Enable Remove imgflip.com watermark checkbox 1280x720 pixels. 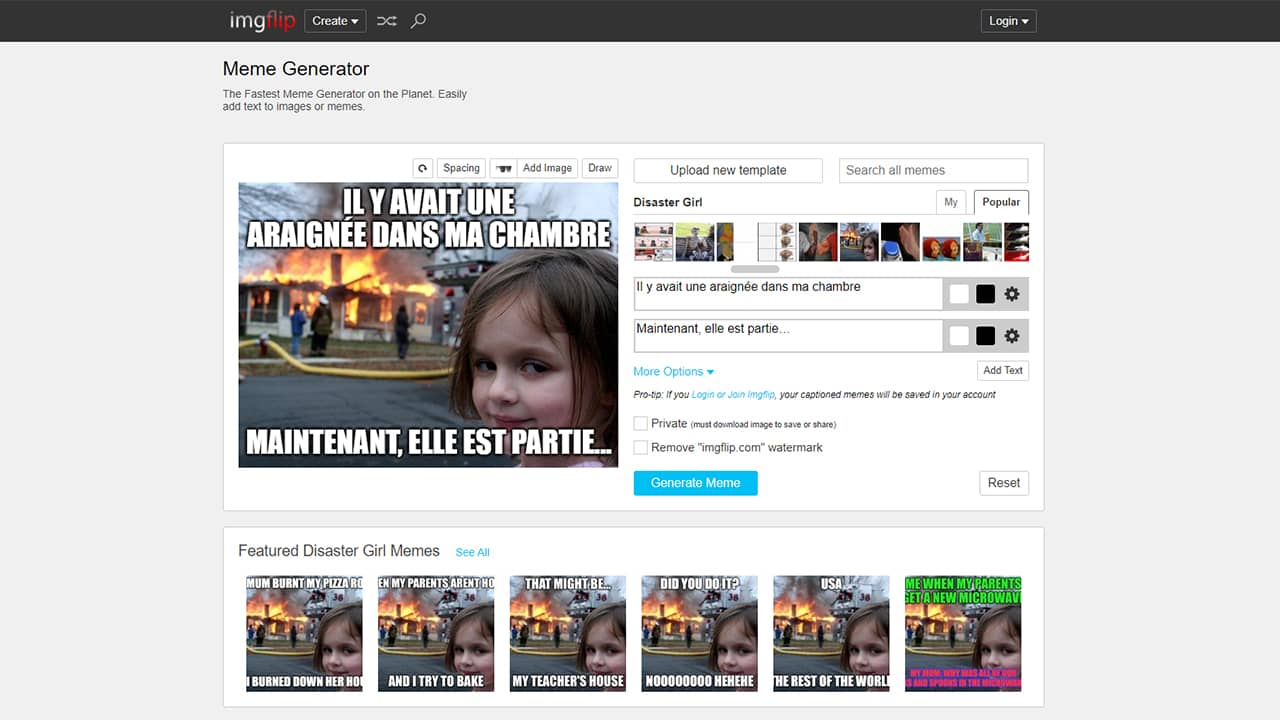(640, 447)
